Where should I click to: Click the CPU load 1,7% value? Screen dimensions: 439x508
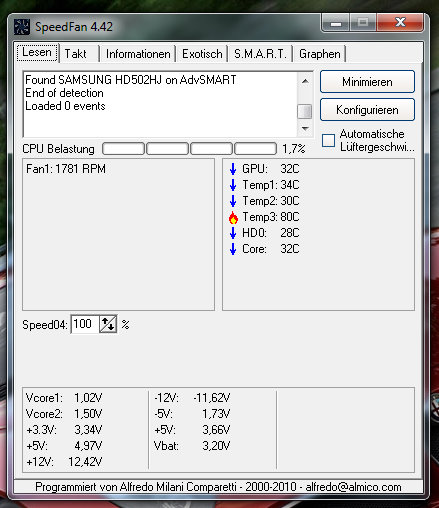(x=294, y=149)
